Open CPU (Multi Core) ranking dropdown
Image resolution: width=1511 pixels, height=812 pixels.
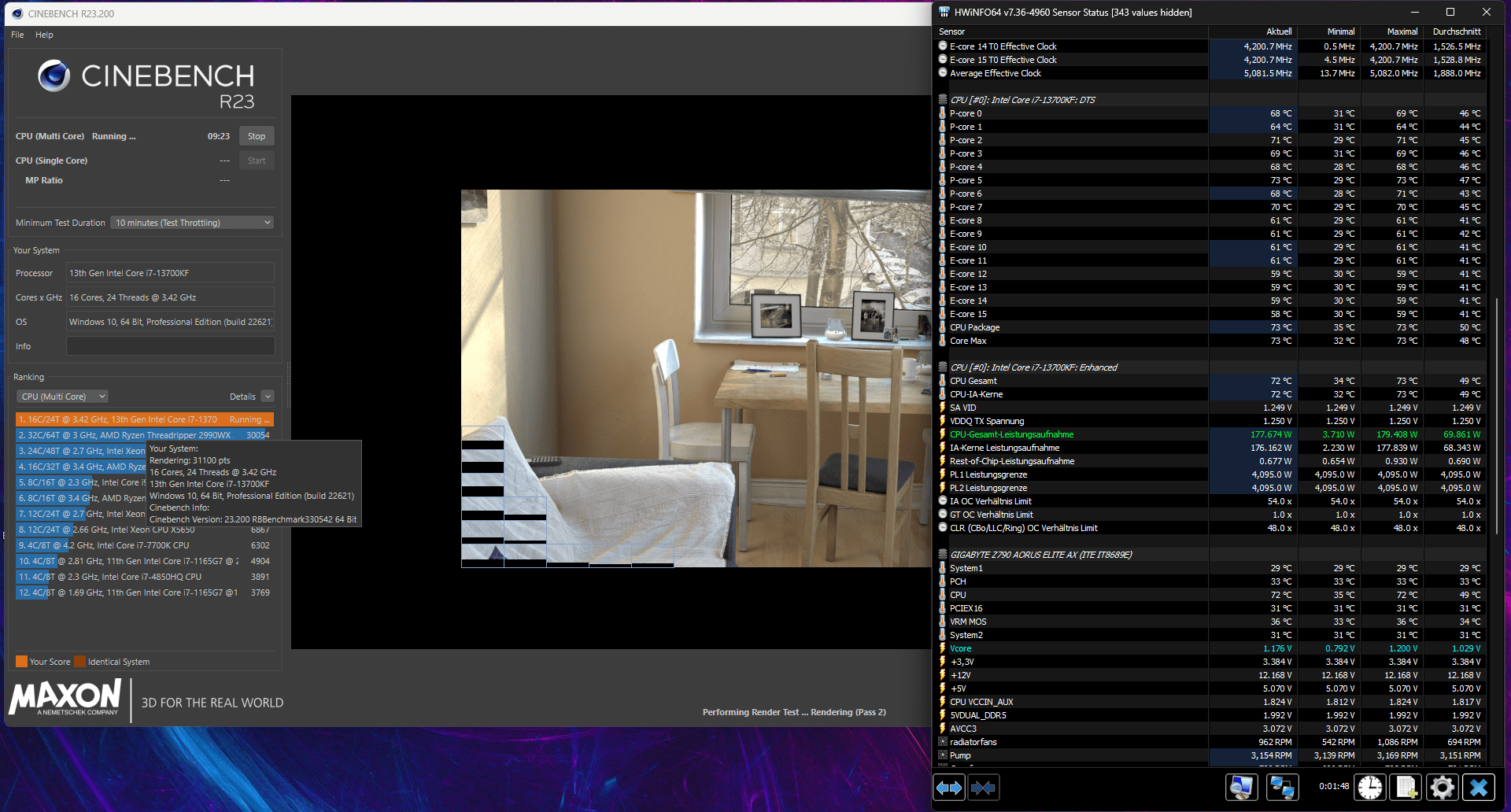[62, 397]
